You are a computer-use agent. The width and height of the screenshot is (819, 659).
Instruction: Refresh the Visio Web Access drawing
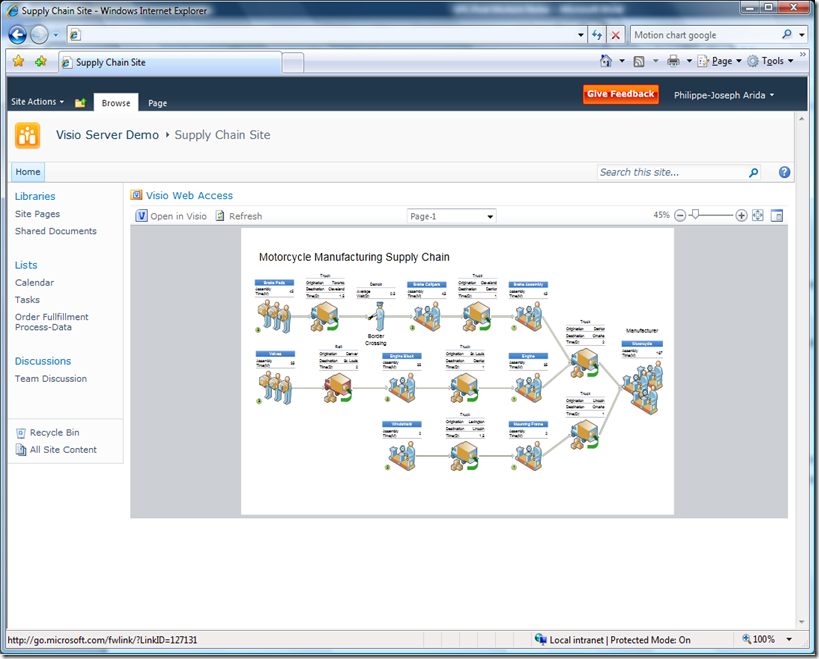pyautogui.click(x=243, y=215)
